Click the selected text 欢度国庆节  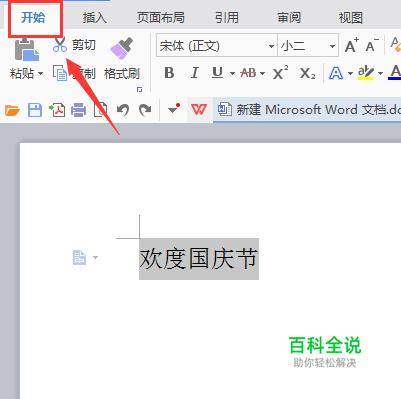click(x=199, y=259)
